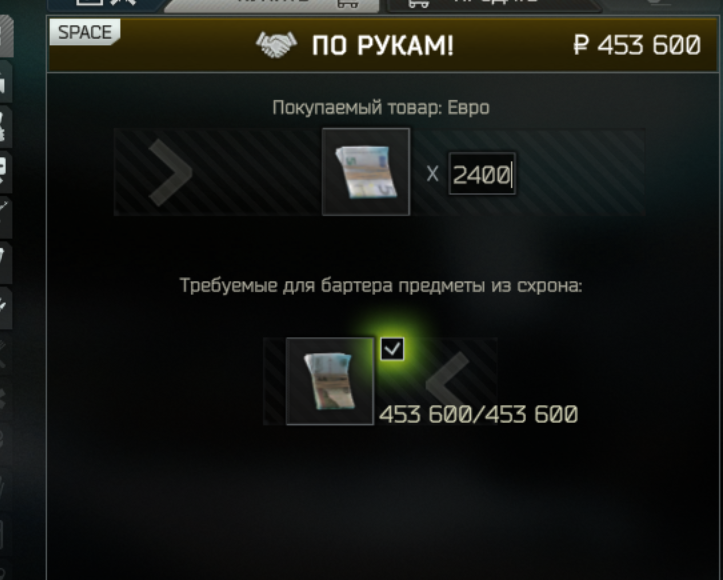Click the 2400 quantity input field

point(482,174)
